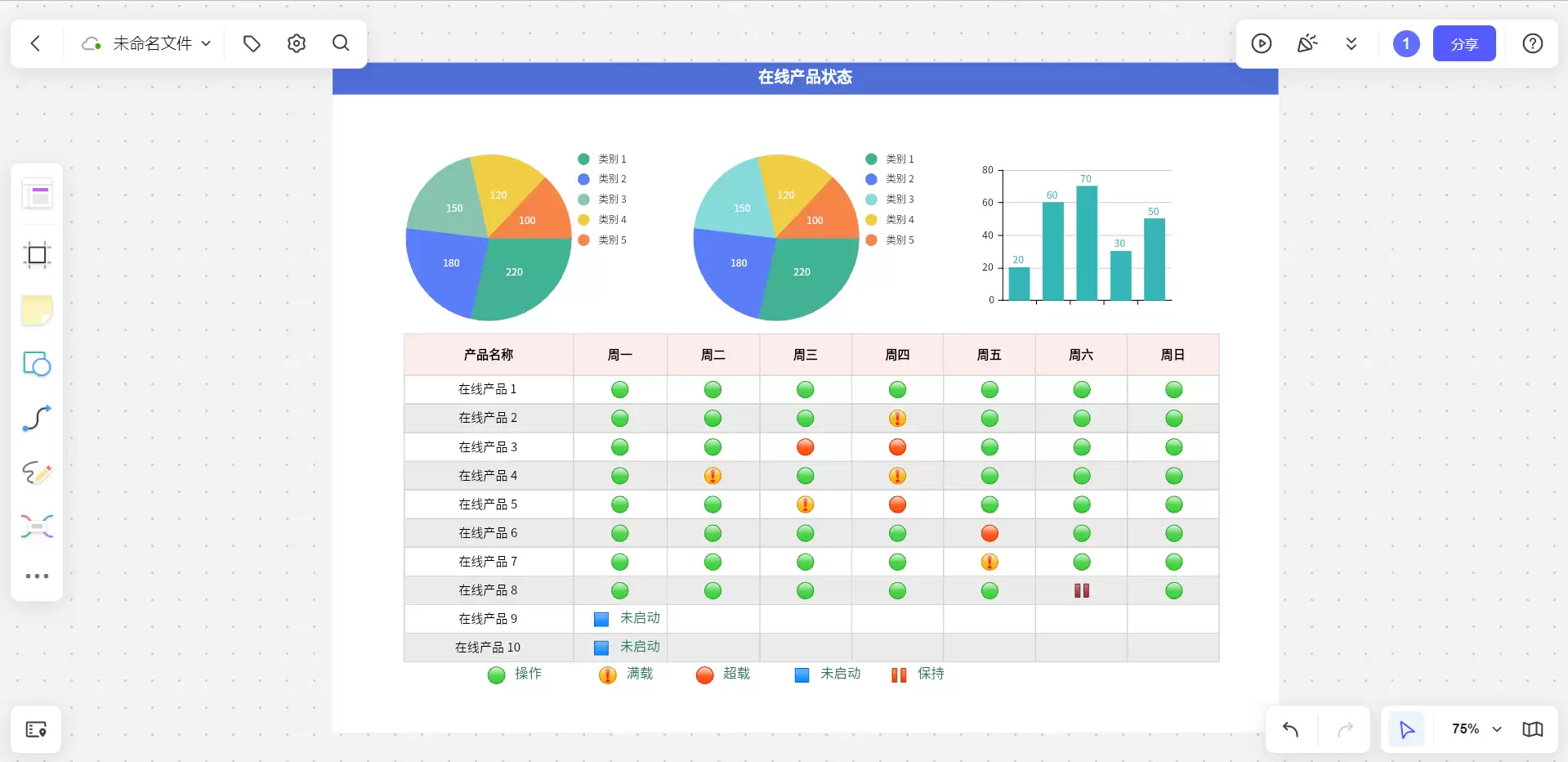Open the search magnifier icon

[x=341, y=43]
